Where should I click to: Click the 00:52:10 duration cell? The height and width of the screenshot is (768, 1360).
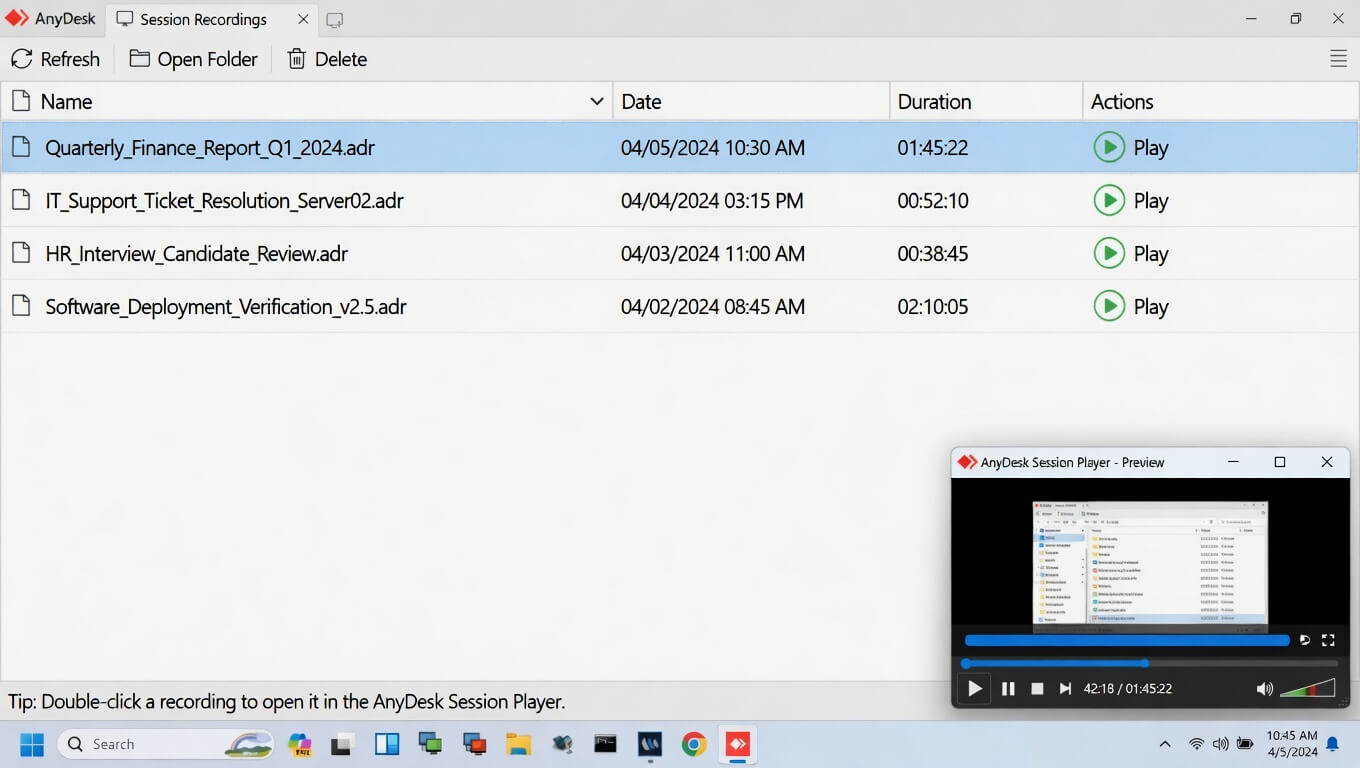point(933,201)
